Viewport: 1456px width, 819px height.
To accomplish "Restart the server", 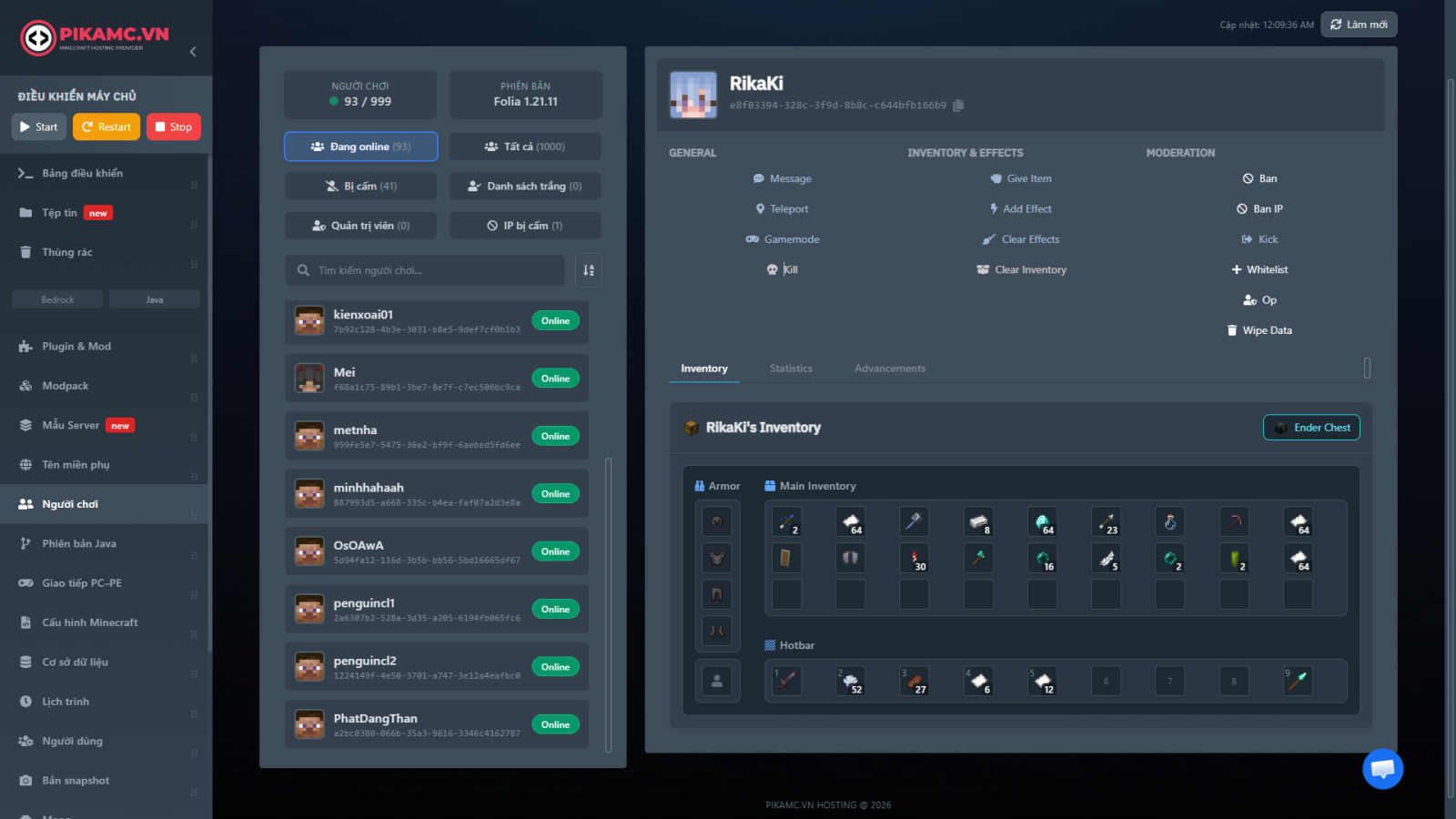I will [x=106, y=127].
